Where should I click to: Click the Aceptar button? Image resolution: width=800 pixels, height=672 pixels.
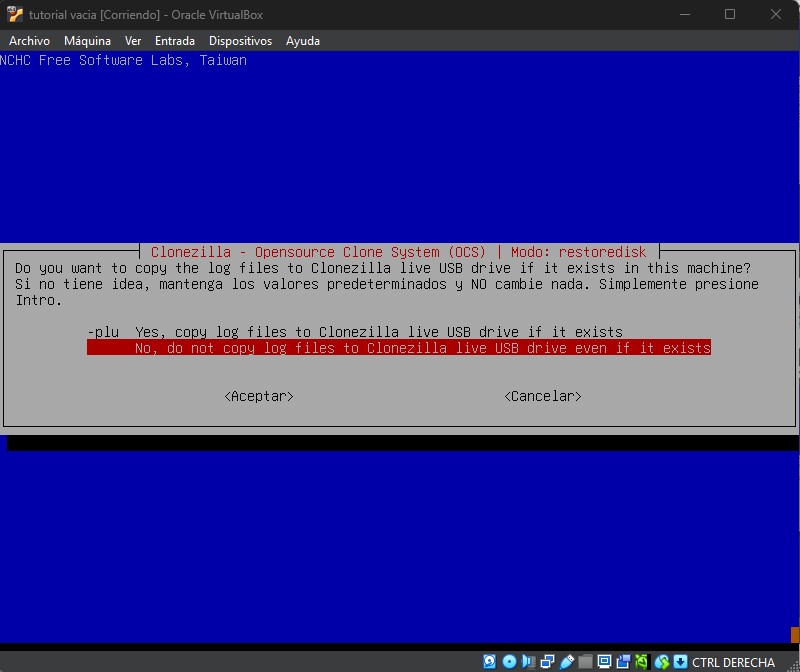[x=259, y=396]
